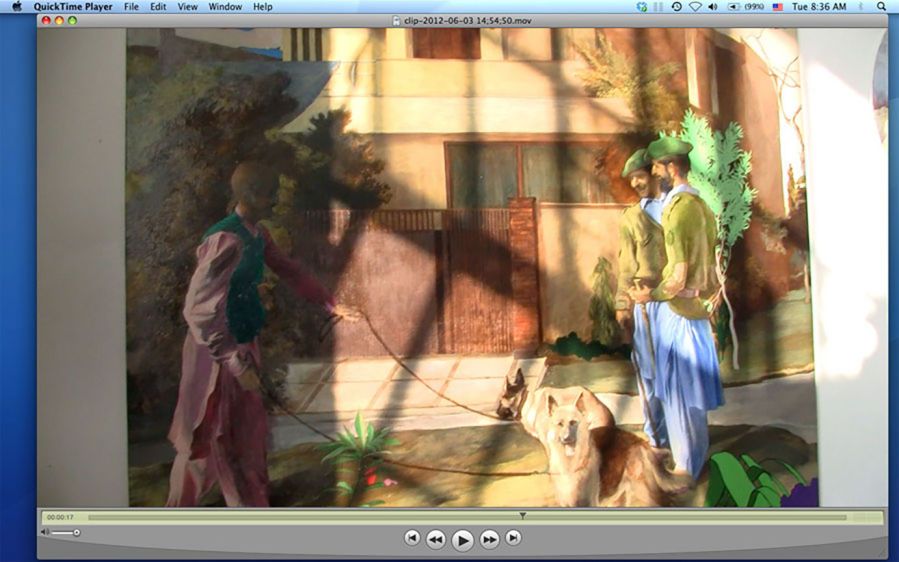Click the volume slider knob
899x562 pixels.
(77, 532)
